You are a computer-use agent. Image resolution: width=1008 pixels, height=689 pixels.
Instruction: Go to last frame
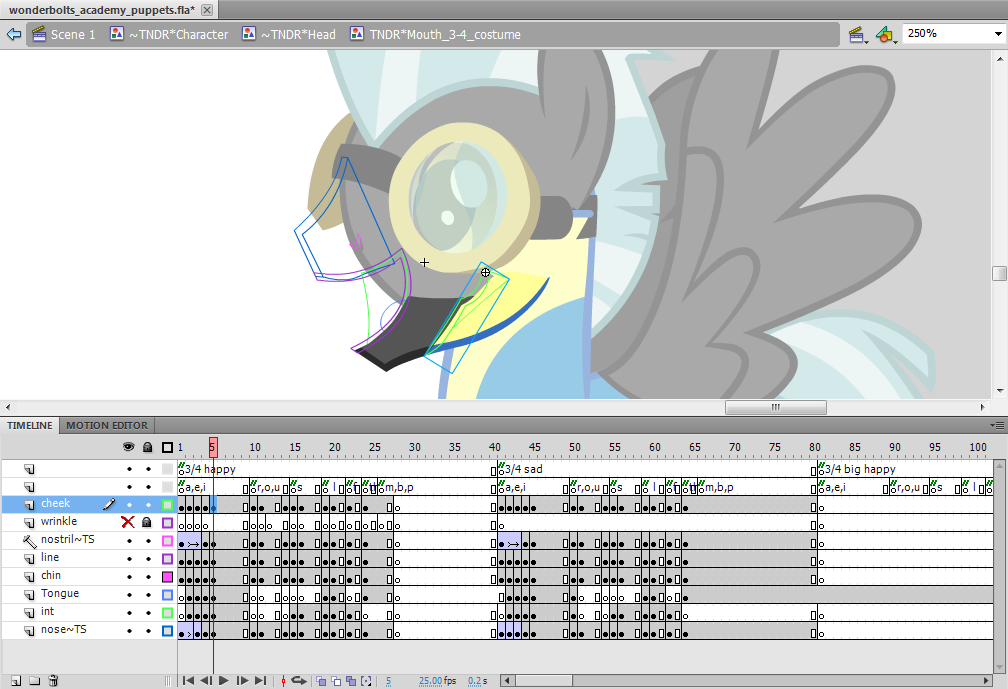(260, 681)
